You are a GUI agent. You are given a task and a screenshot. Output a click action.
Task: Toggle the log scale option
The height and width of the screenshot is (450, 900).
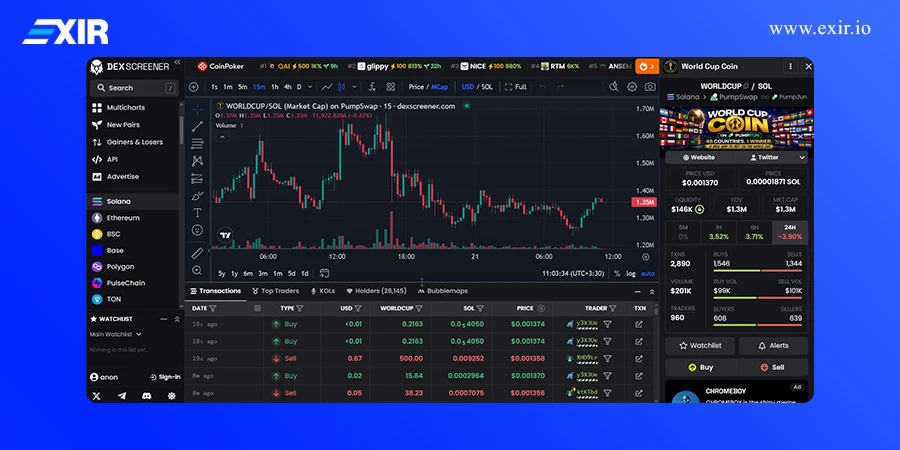point(631,274)
